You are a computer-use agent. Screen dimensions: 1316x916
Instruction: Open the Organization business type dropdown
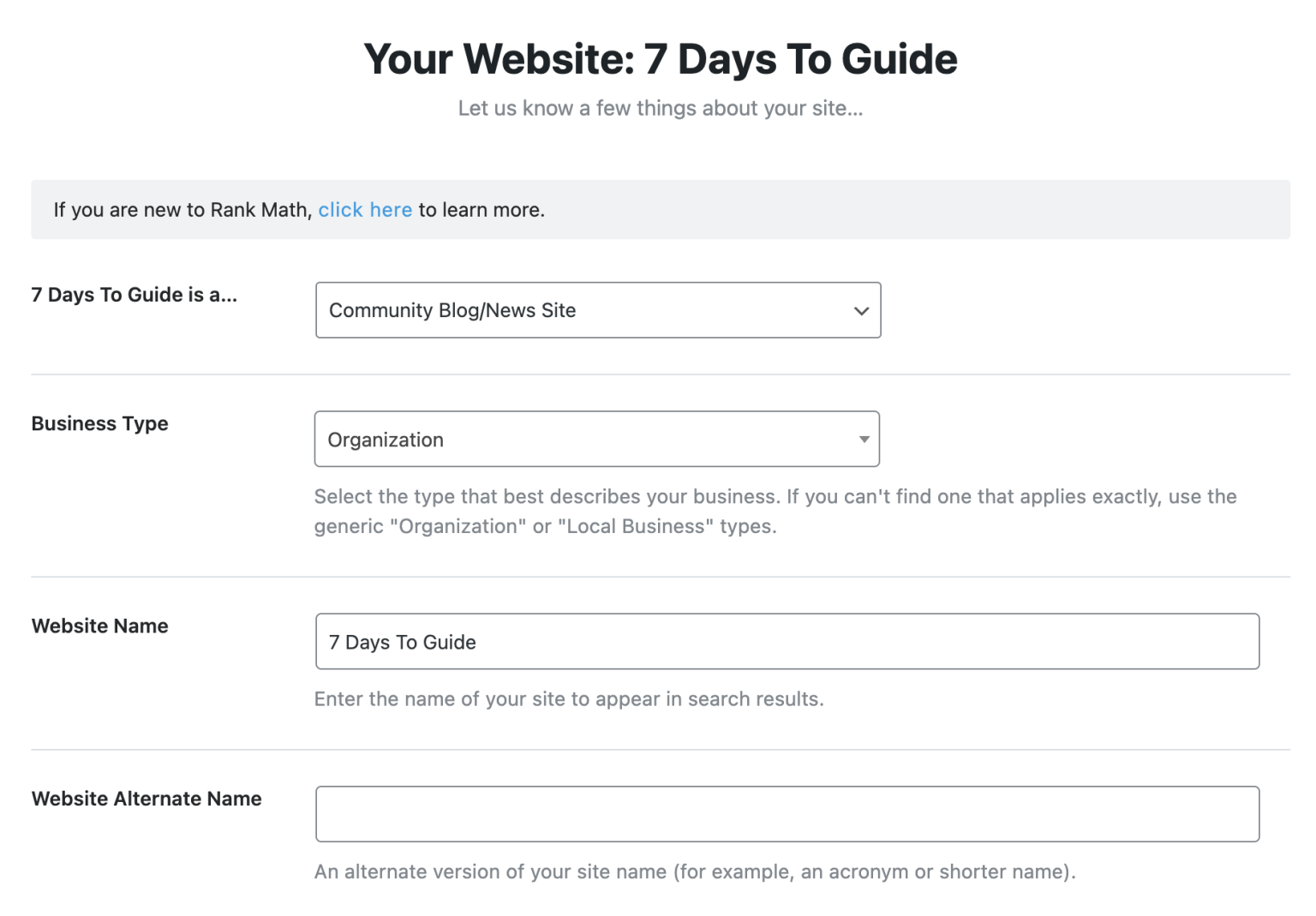(x=583, y=440)
